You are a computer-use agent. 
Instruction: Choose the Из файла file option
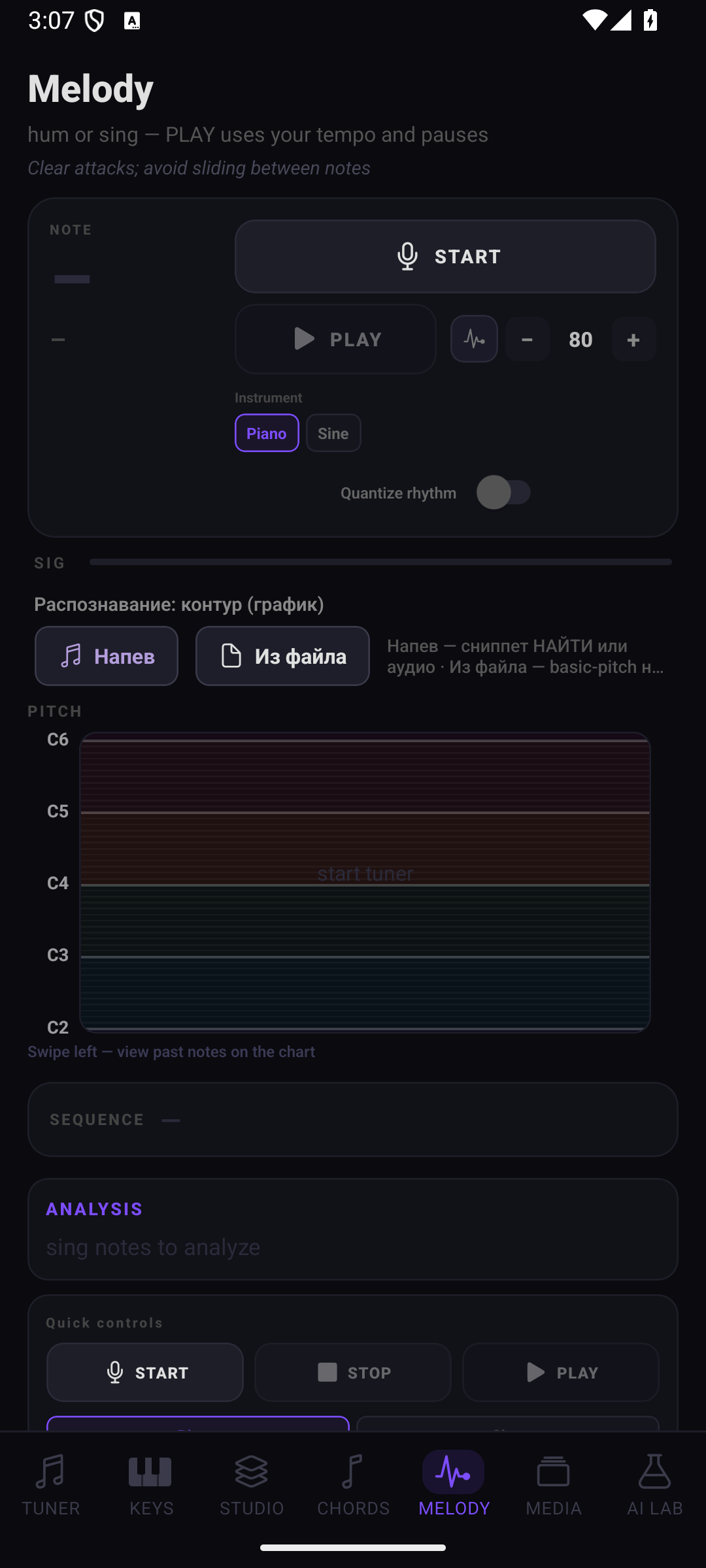pyautogui.click(x=282, y=656)
